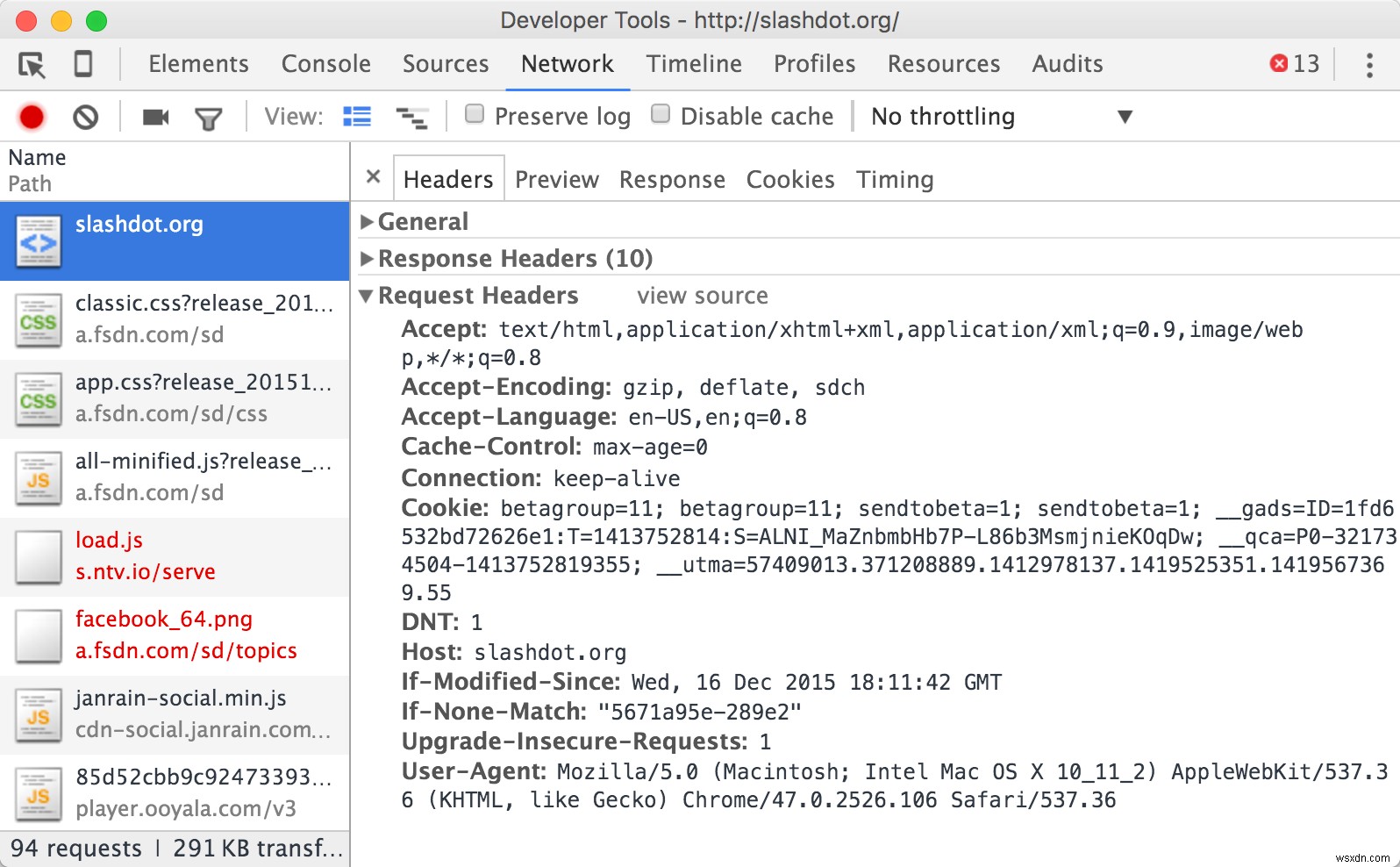This screenshot has height=867, width=1400.
Task: Click the Name Path column header
Action: click(x=175, y=171)
